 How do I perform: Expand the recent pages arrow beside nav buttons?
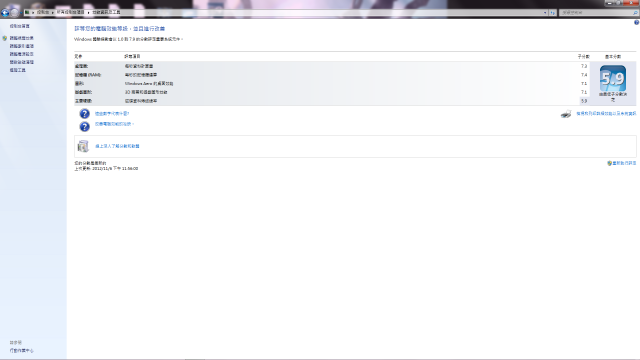[x=21, y=13]
